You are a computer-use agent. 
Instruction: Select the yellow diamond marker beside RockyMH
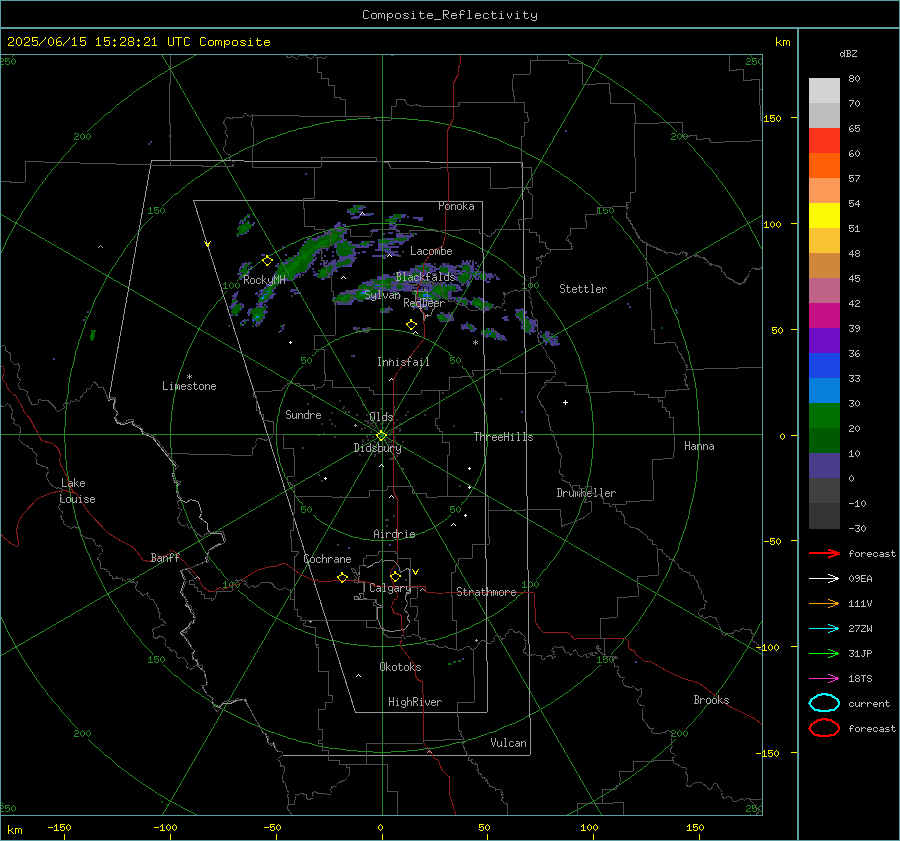(x=267, y=261)
